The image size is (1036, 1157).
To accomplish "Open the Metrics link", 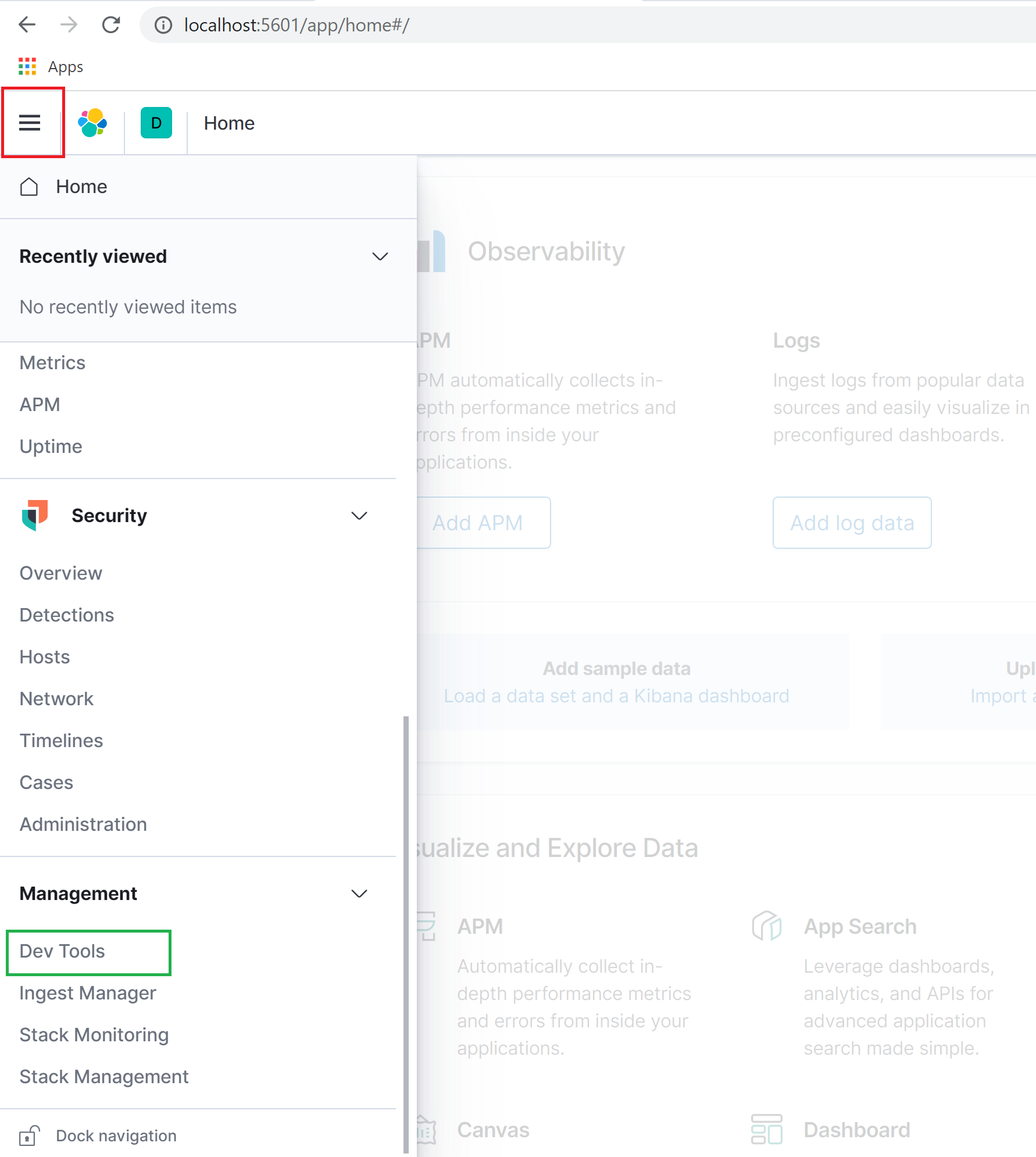I will [52, 362].
